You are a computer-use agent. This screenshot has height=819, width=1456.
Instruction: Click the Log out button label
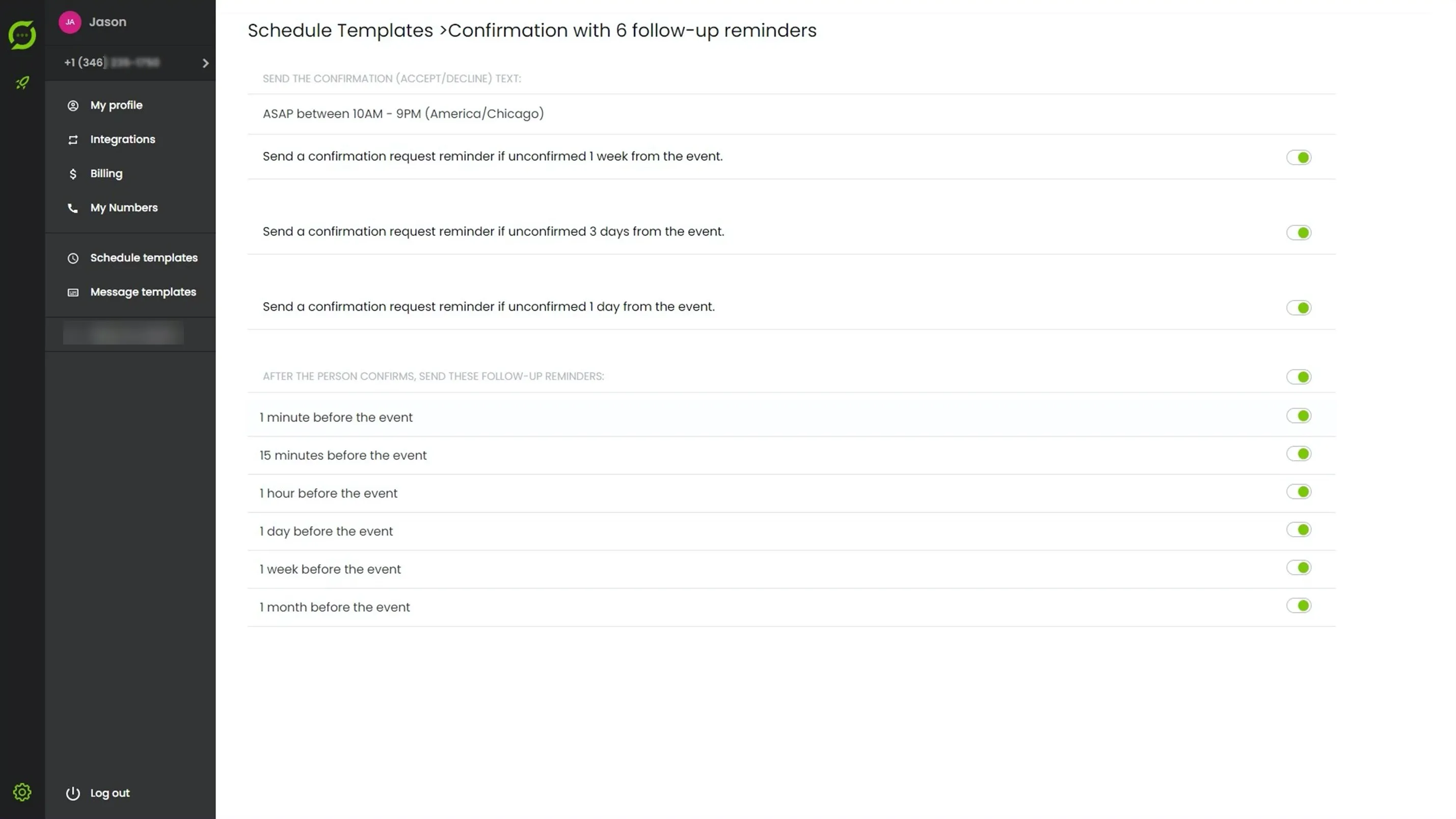(110, 793)
